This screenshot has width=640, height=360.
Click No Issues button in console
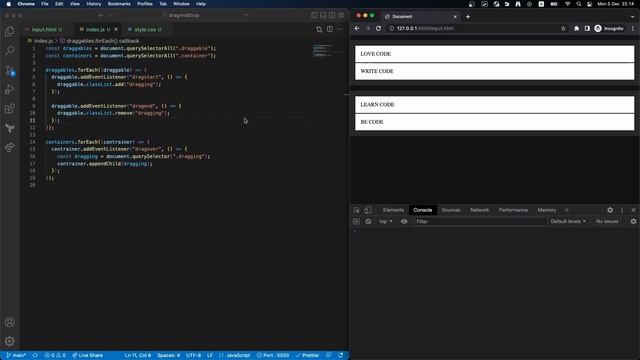pyautogui.click(x=607, y=222)
